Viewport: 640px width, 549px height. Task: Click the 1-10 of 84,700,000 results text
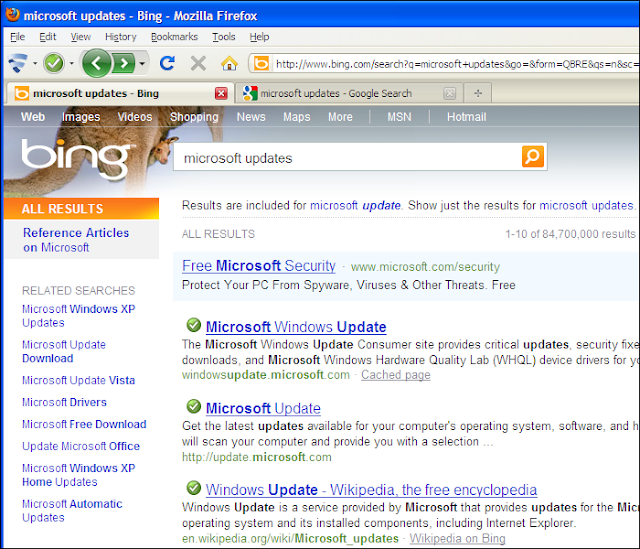coord(570,234)
